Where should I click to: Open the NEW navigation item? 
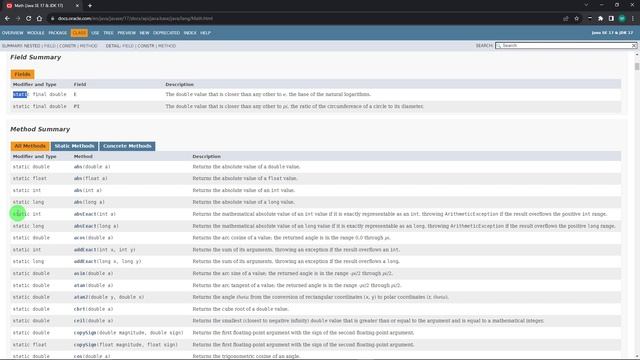(x=144, y=33)
